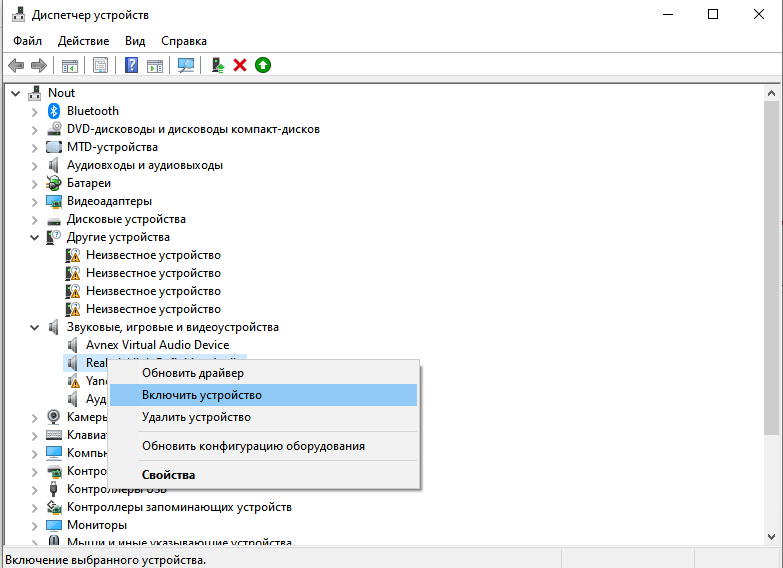Image resolution: width=783 pixels, height=568 pixels.
Task: Expand the Мониторы category chevron
Action: (x=34, y=526)
